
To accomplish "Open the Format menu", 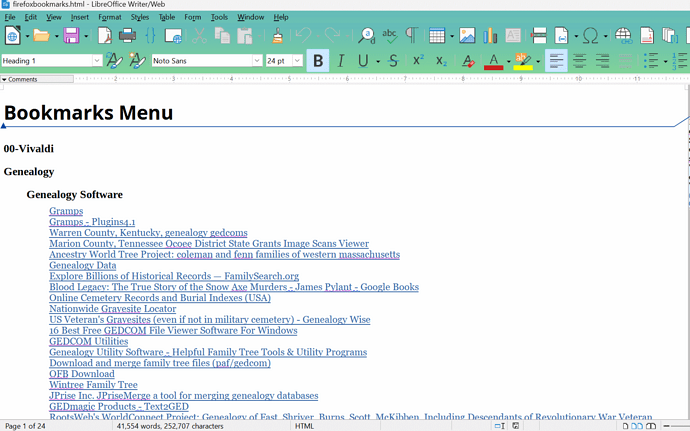I will click(110, 17).
